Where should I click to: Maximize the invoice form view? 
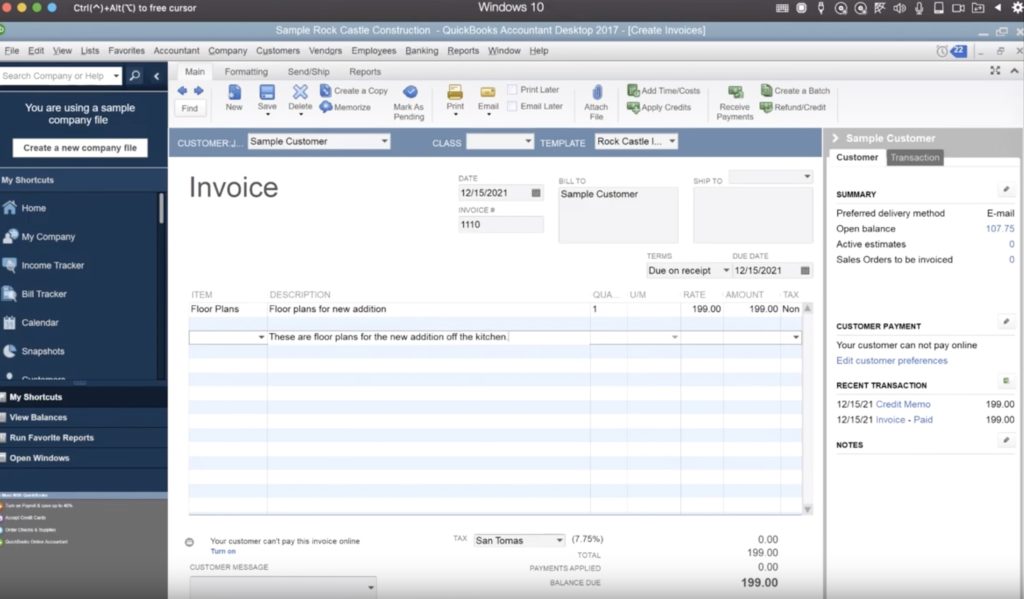995,71
